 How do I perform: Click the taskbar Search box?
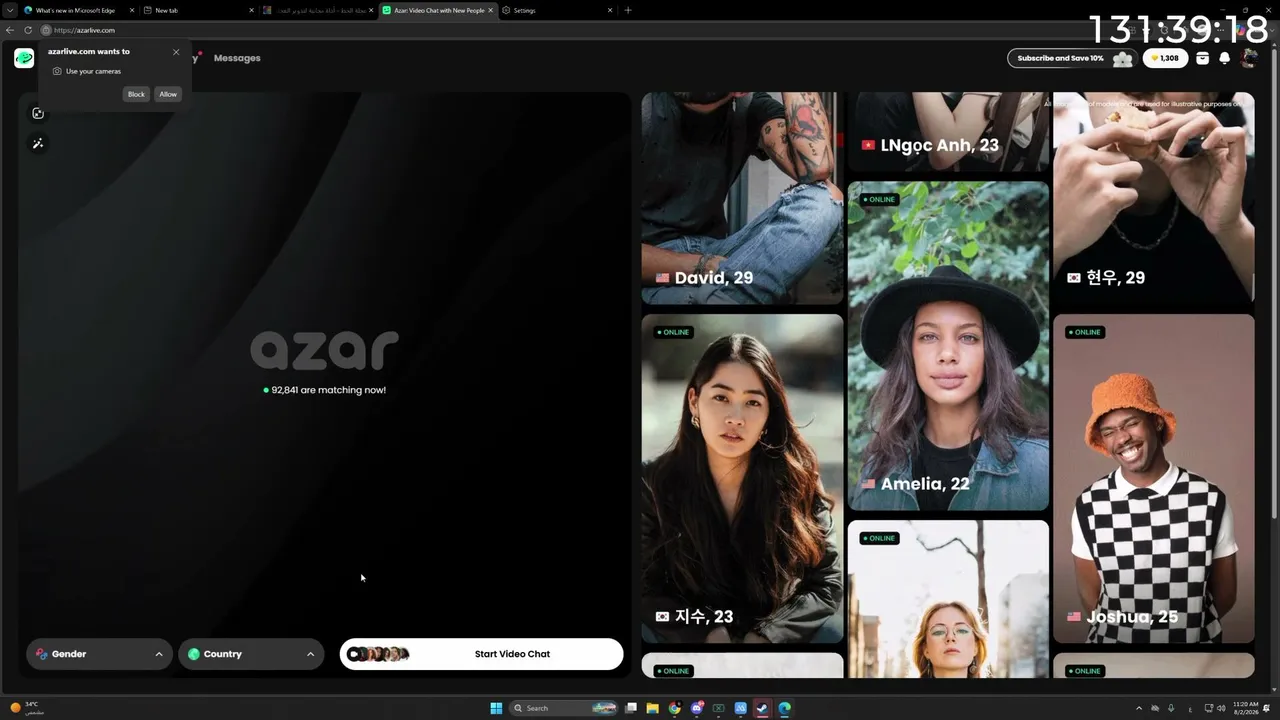tap(563, 708)
